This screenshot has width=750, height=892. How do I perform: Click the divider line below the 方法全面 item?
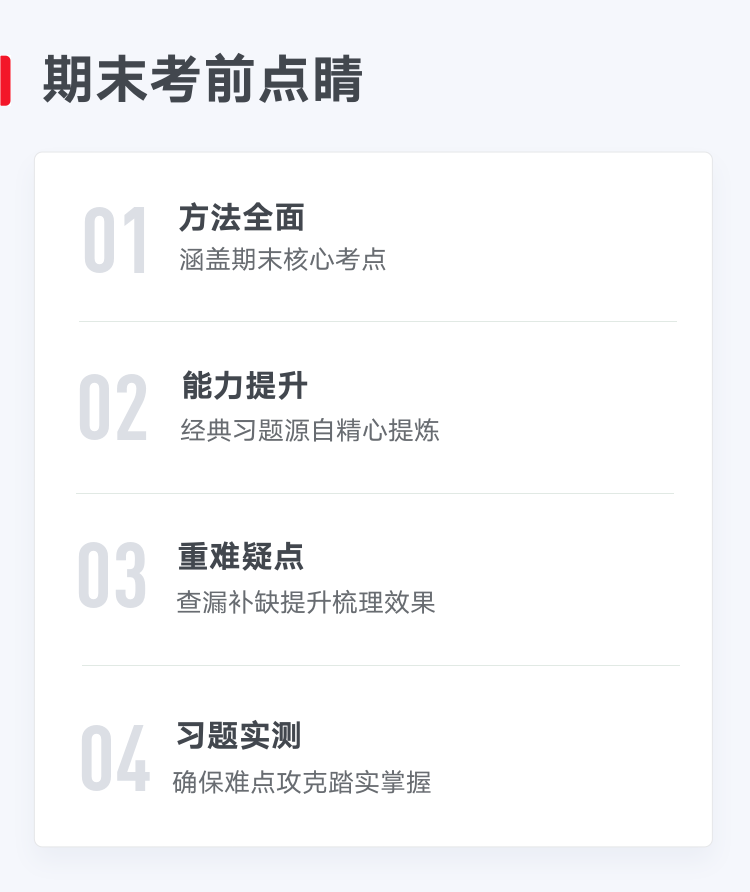[378, 321]
